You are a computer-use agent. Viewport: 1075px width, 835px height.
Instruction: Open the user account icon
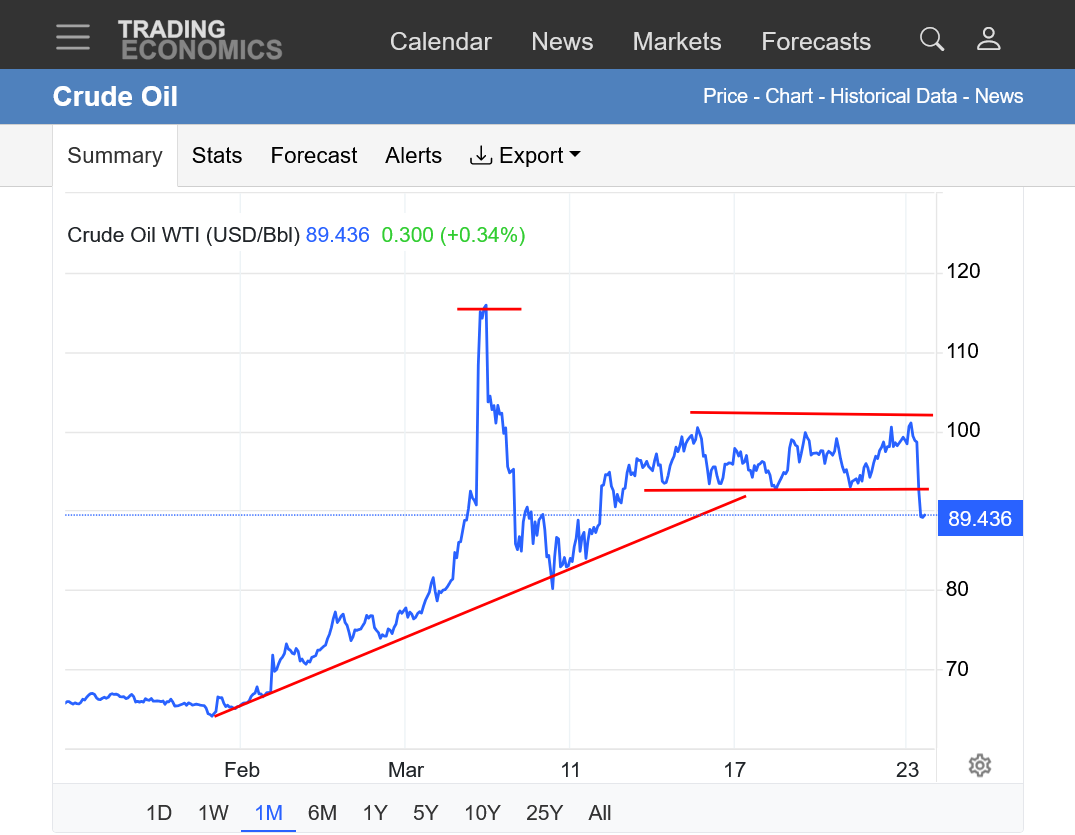tap(988, 39)
